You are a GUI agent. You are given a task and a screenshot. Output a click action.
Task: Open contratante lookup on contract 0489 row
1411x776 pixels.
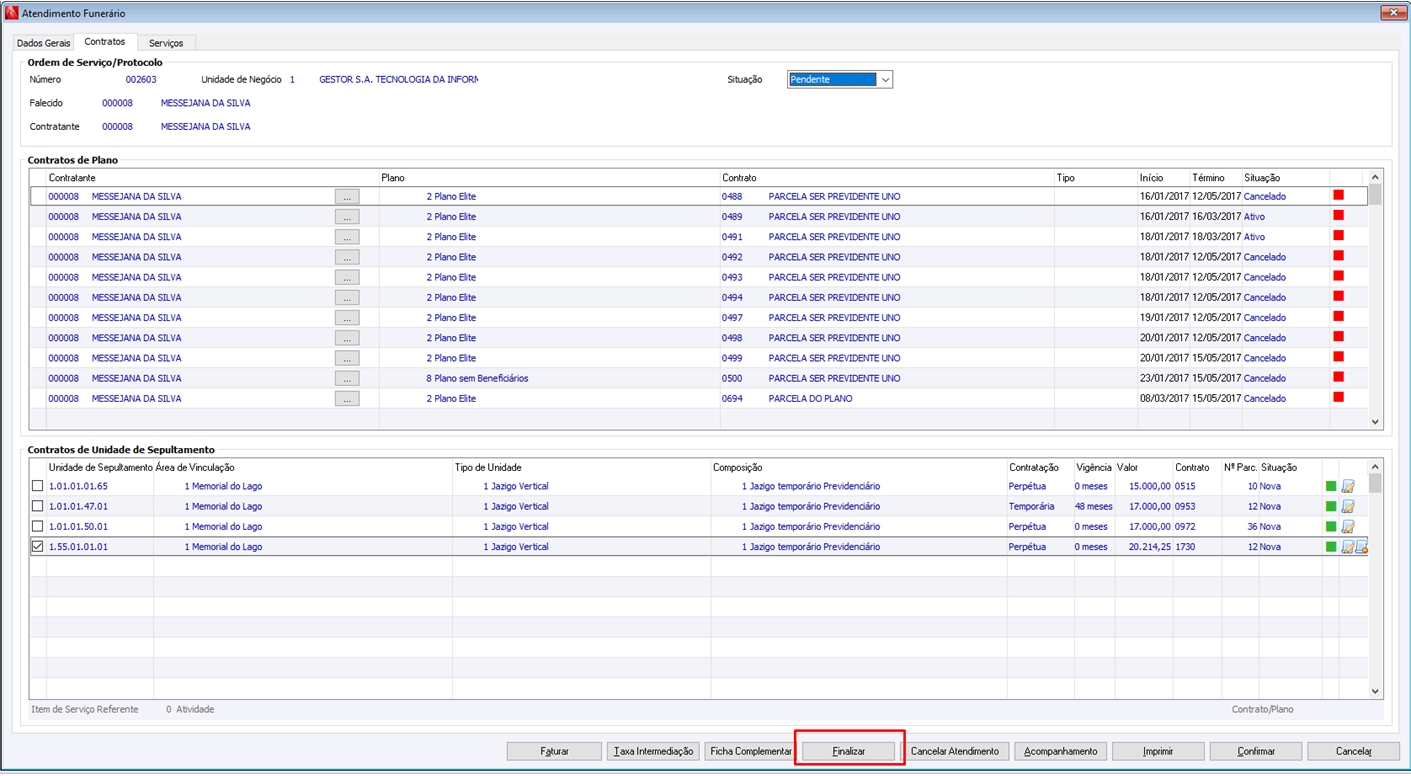pos(347,217)
